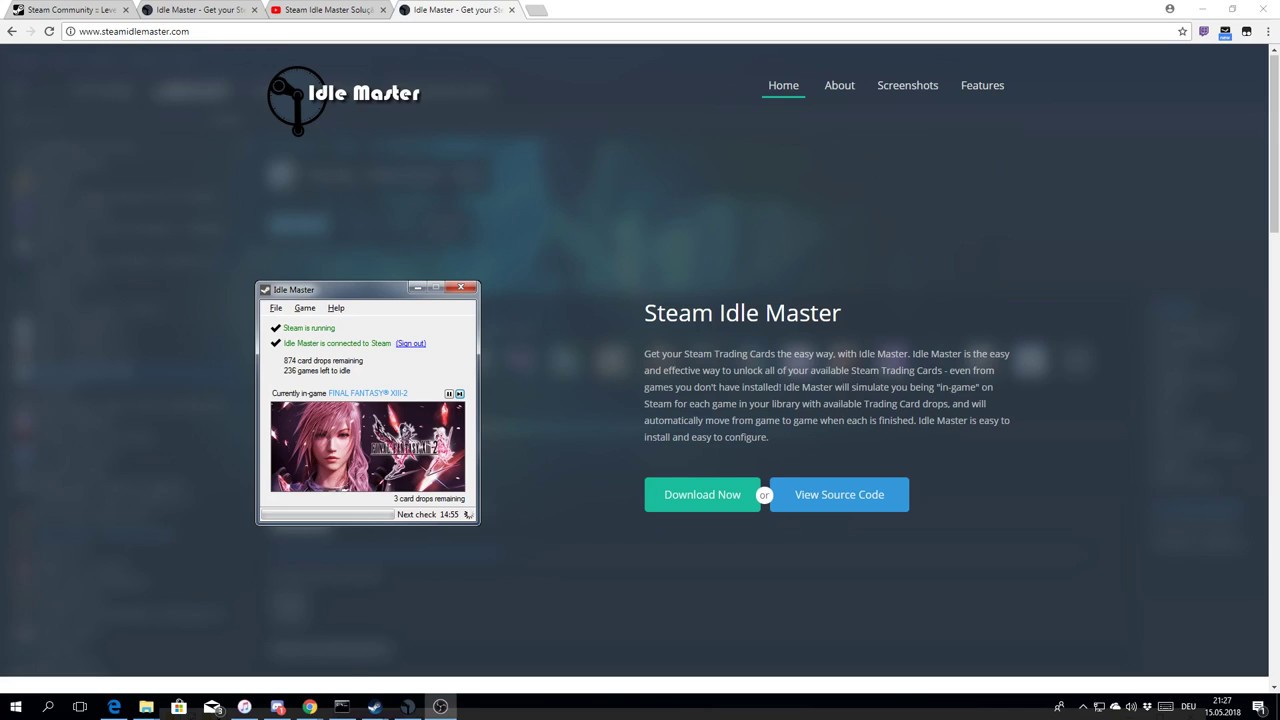The height and width of the screenshot is (720, 1280).
Task: Click the address bar URL field
Action: [x=620, y=31]
